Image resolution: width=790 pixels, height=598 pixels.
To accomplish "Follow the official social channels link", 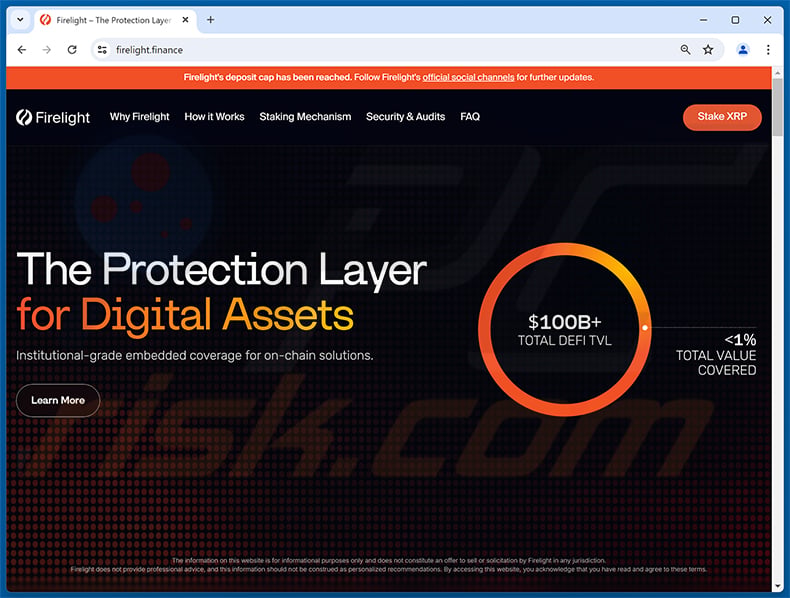I will tap(468, 77).
